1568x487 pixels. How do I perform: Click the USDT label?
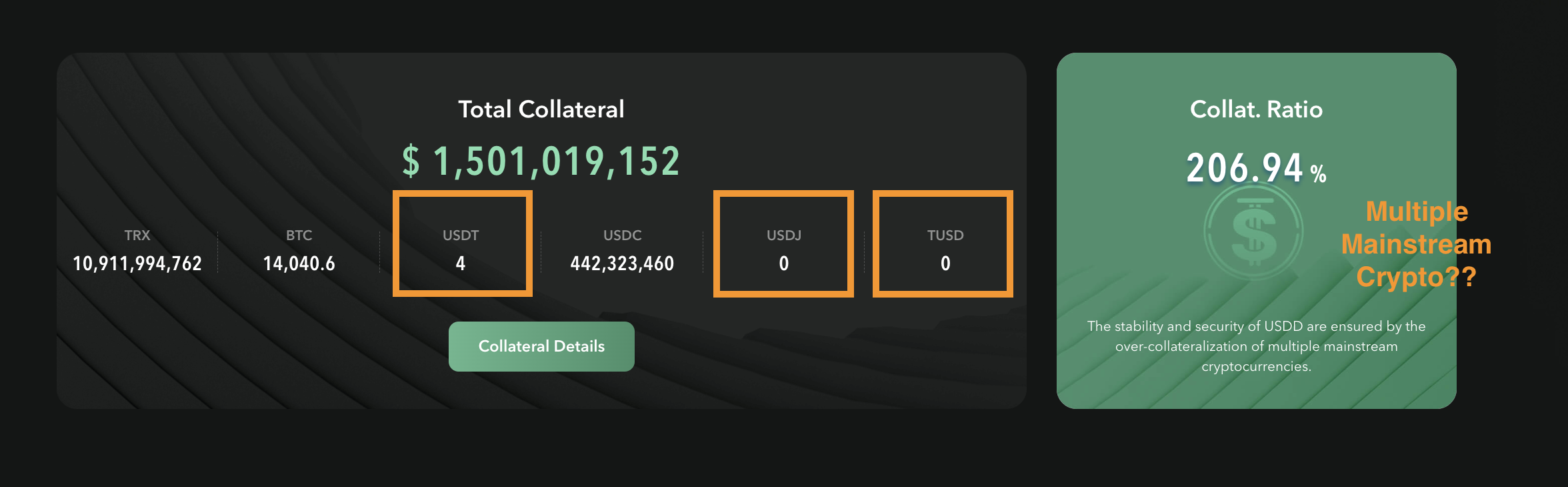coord(461,235)
